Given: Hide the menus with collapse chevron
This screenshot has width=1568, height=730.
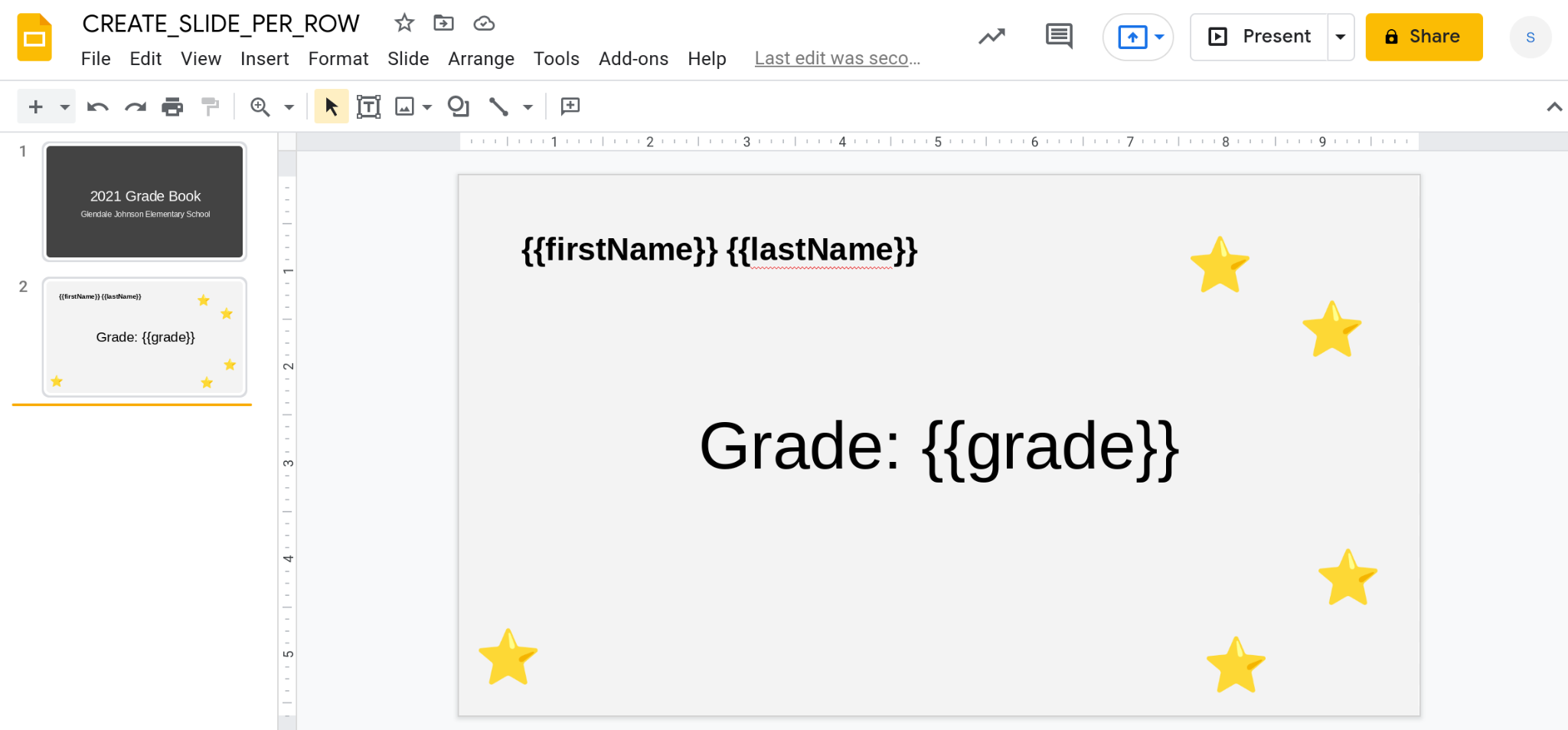Looking at the screenshot, I should coord(1553,106).
